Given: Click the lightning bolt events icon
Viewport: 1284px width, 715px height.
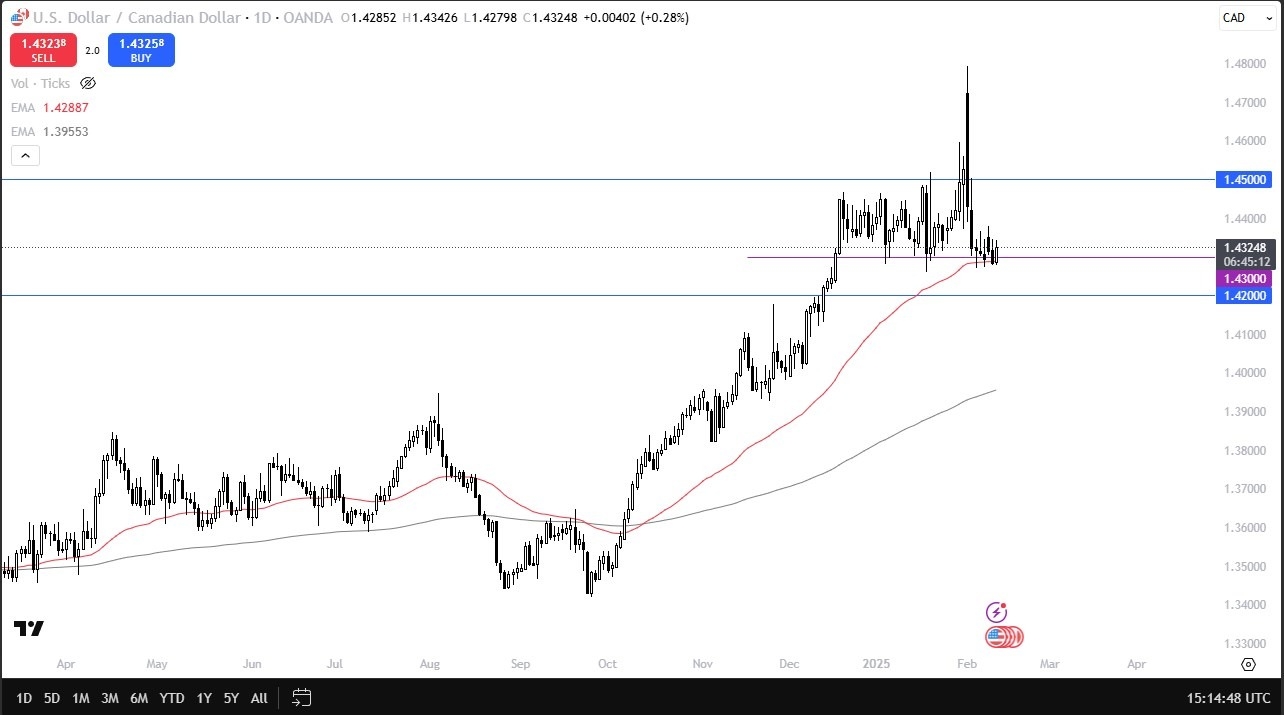Looking at the screenshot, I should (x=997, y=611).
